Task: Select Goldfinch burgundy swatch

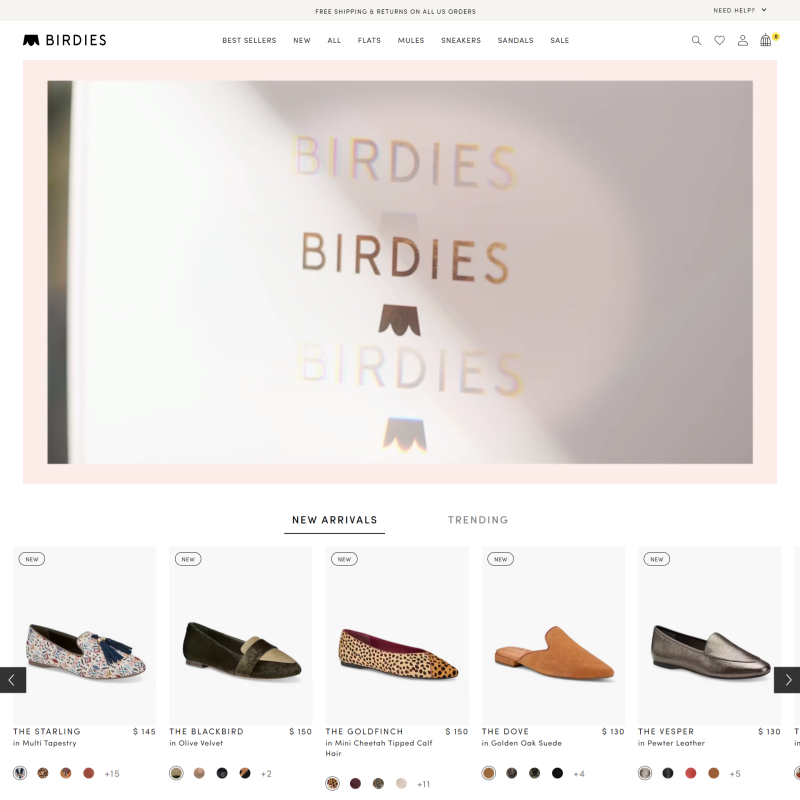Action: click(356, 783)
